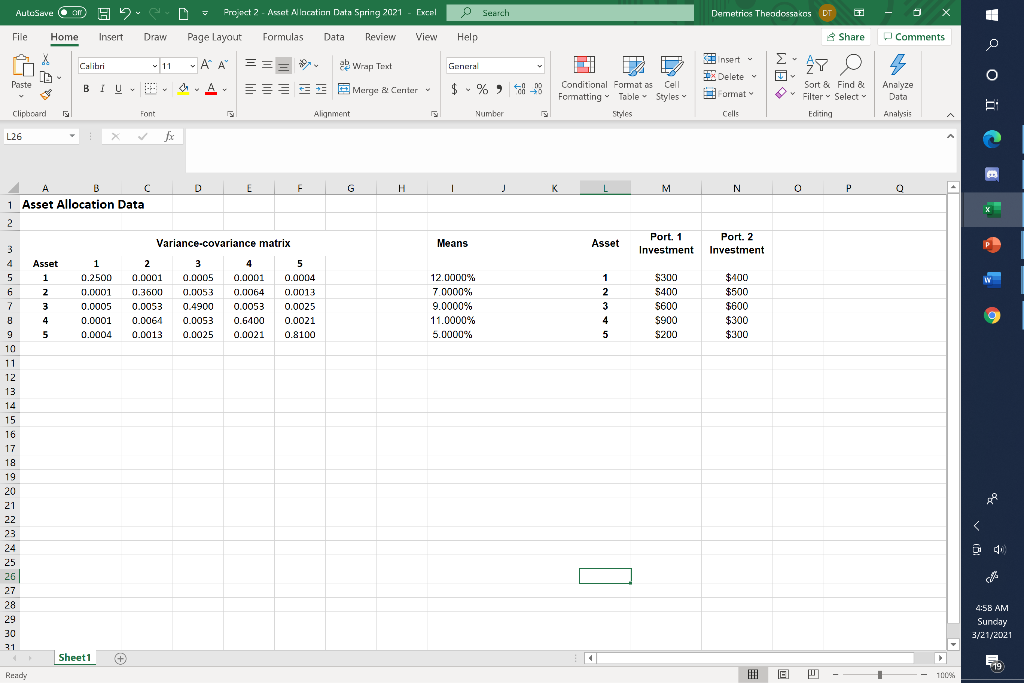Apply Percent Style format
Viewport: 1024px width, 683px height.
point(482,89)
